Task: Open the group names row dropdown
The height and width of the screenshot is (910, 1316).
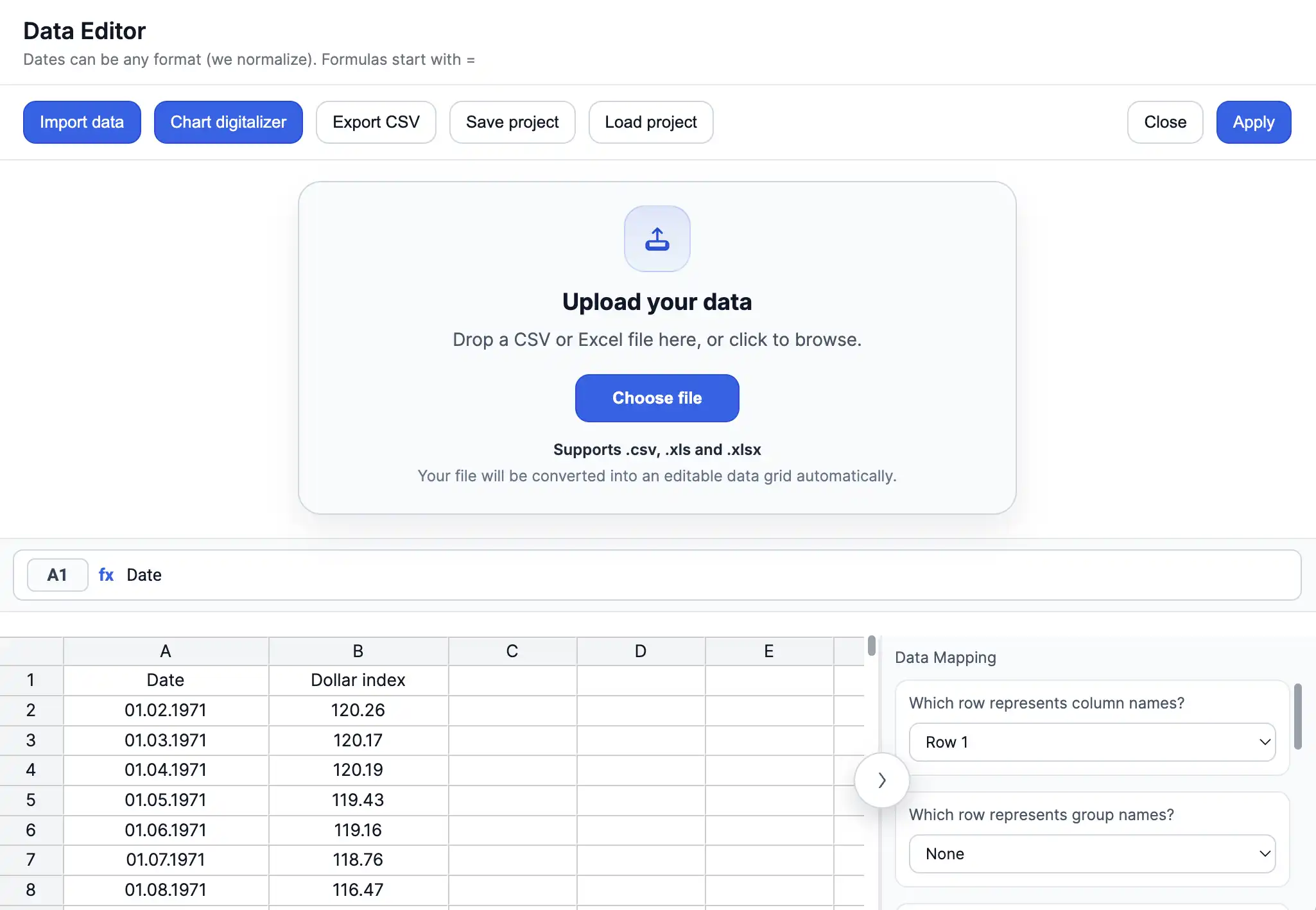Action: (1091, 854)
